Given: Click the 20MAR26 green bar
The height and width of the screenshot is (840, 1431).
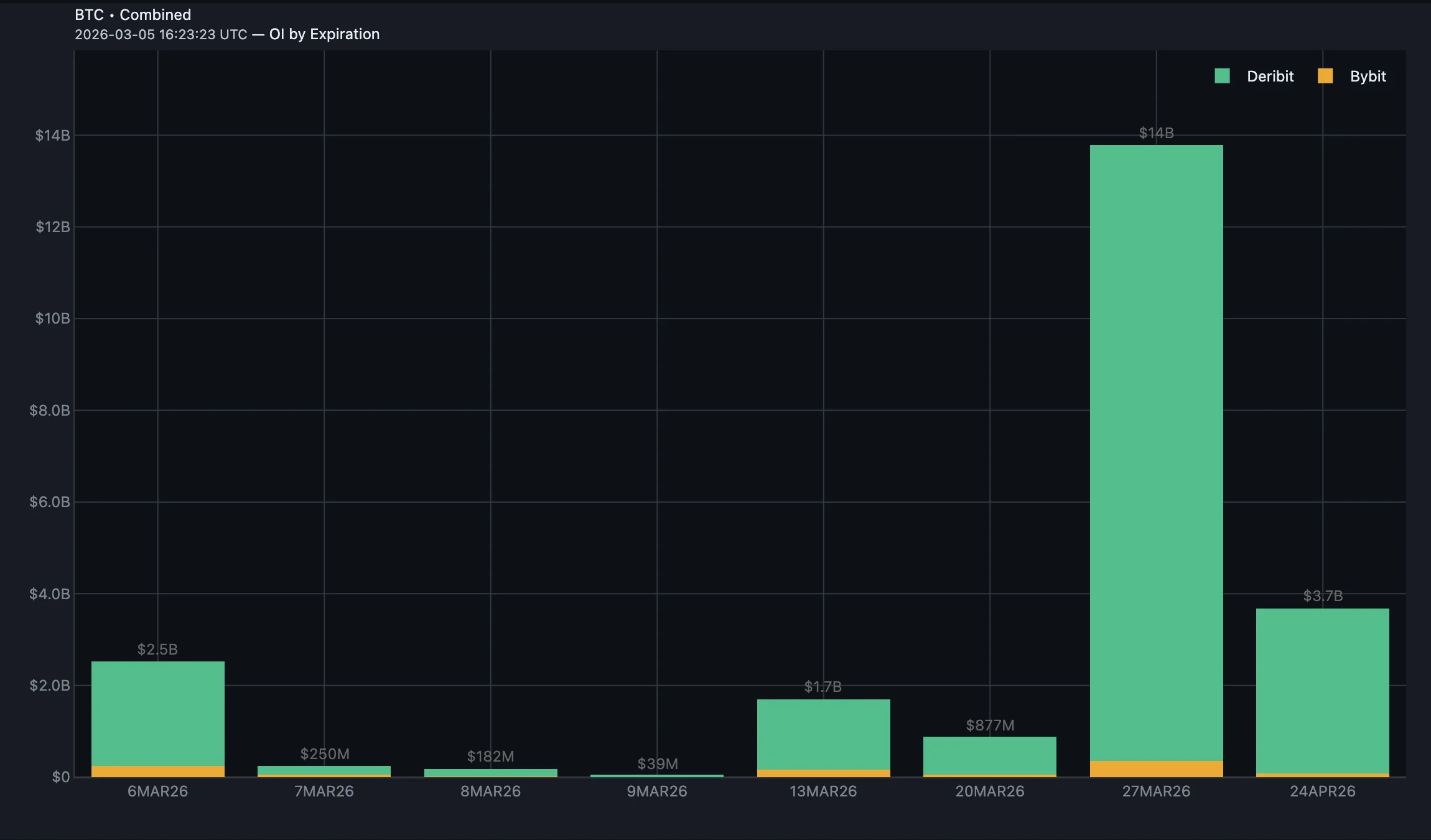Looking at the screenshot, I should coord(989,755).
